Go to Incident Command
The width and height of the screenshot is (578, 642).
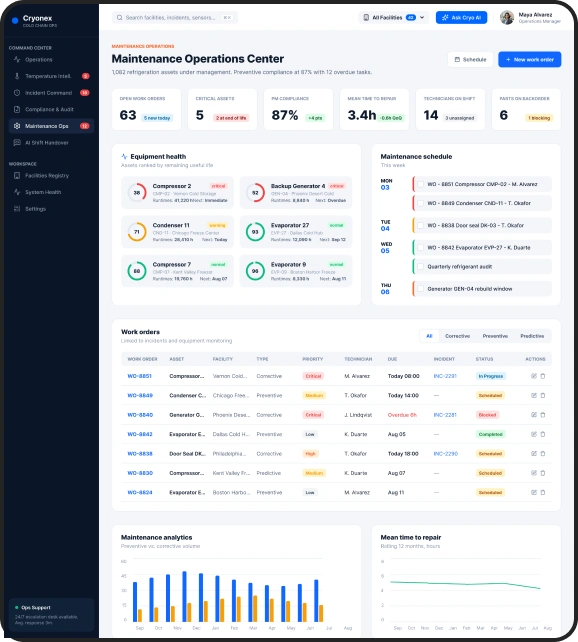pos(51,93)
